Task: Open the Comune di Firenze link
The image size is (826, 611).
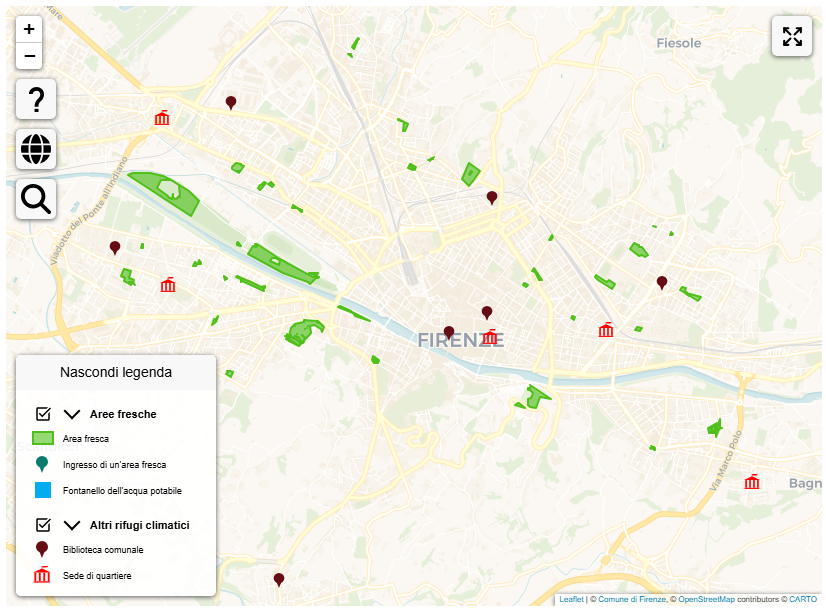Action: coord(632,599)
